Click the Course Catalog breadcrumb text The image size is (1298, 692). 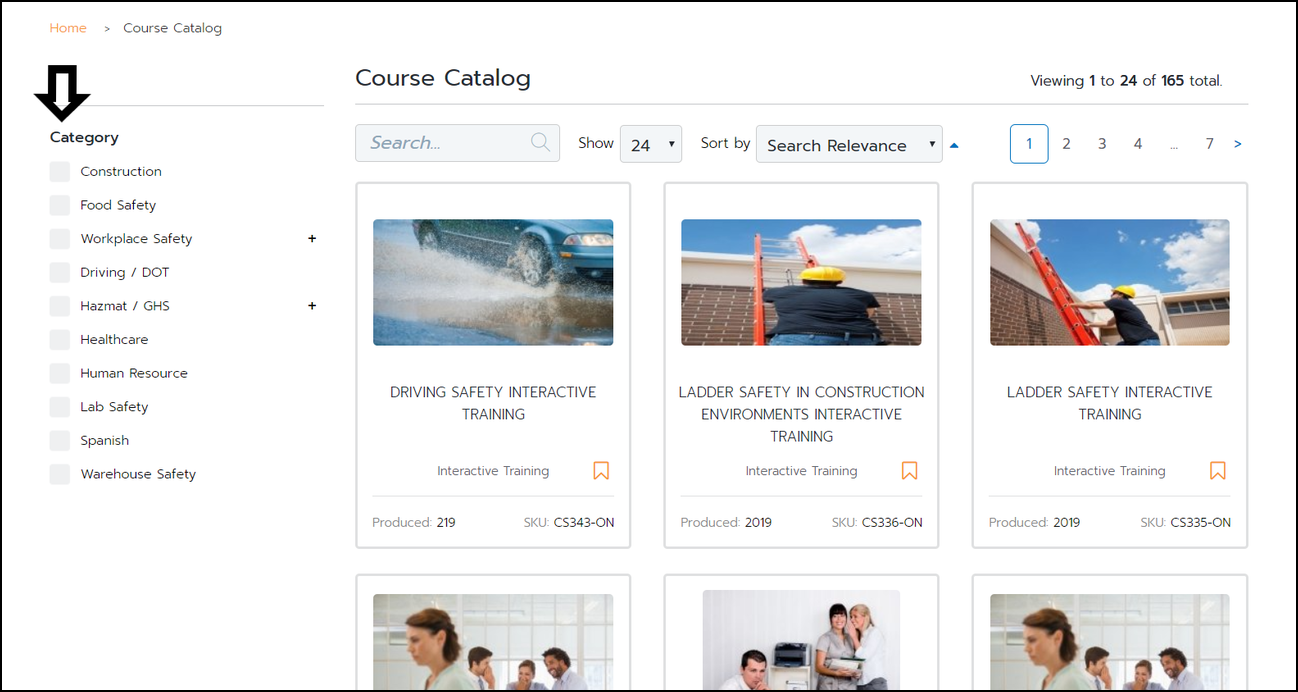[x=172, y=28]
